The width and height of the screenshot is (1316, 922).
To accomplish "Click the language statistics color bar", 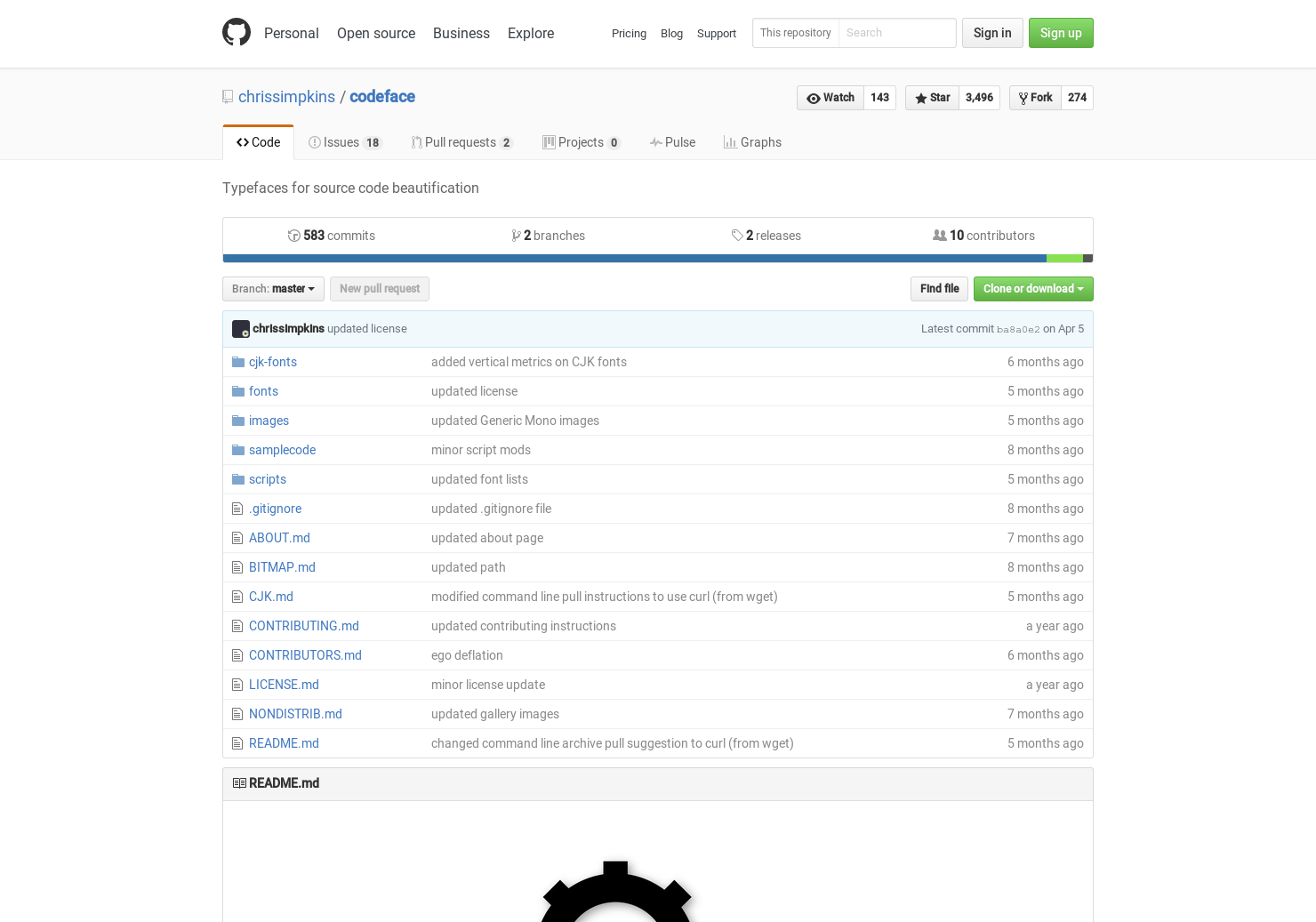I will (x=658, y=257).
